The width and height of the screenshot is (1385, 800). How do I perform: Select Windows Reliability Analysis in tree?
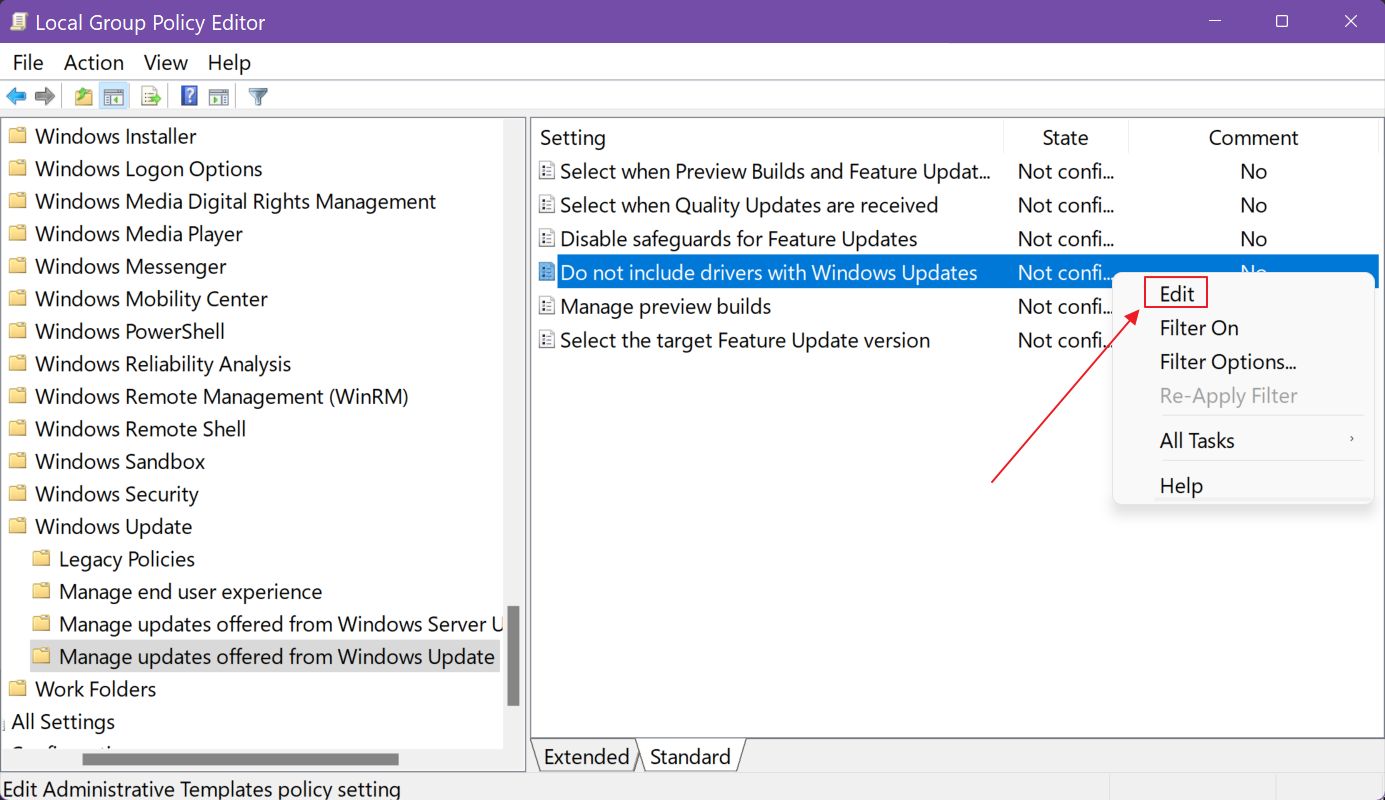tap(163, 364)
